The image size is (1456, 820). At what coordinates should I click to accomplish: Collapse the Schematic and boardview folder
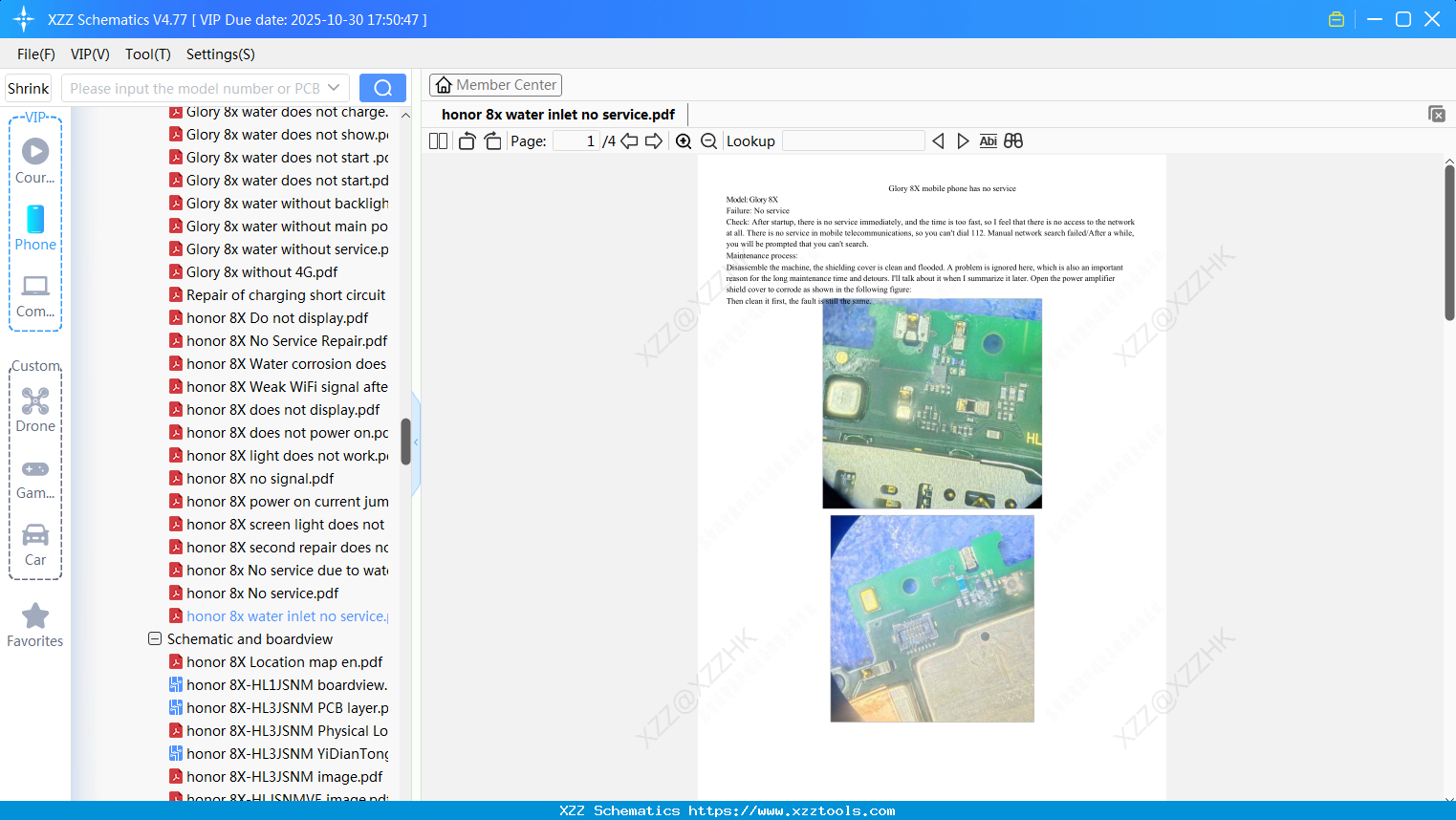point(155,638)
